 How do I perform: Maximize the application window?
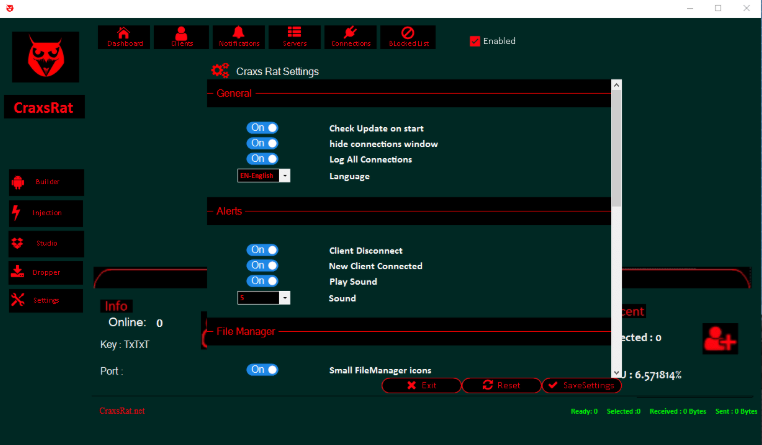(718, 8)
